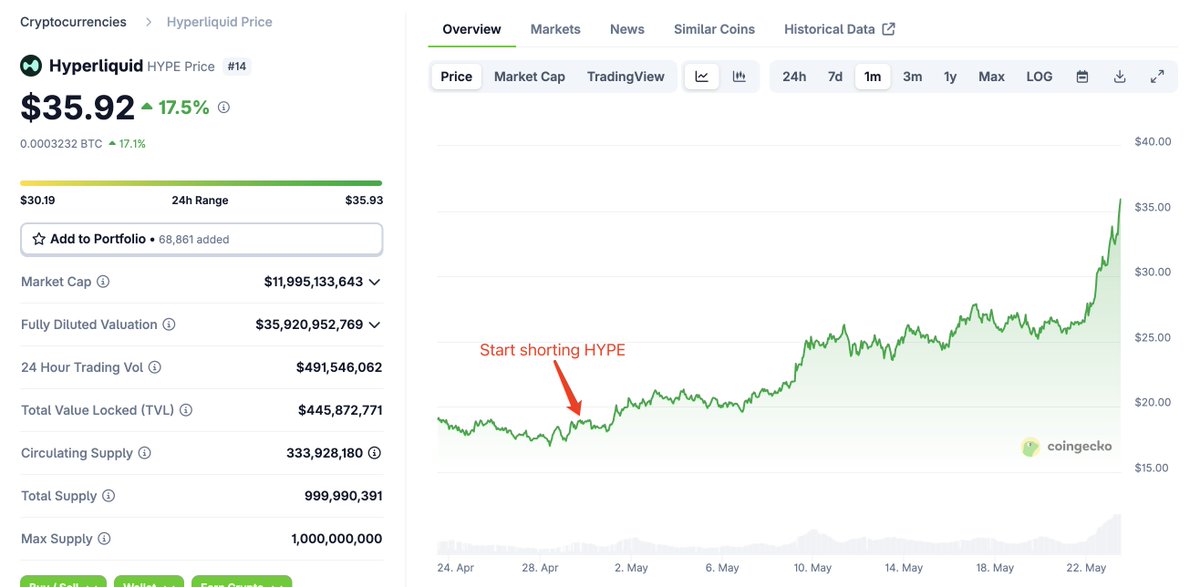
Task: Set chart range to 3m
Action: pos(913,76)
